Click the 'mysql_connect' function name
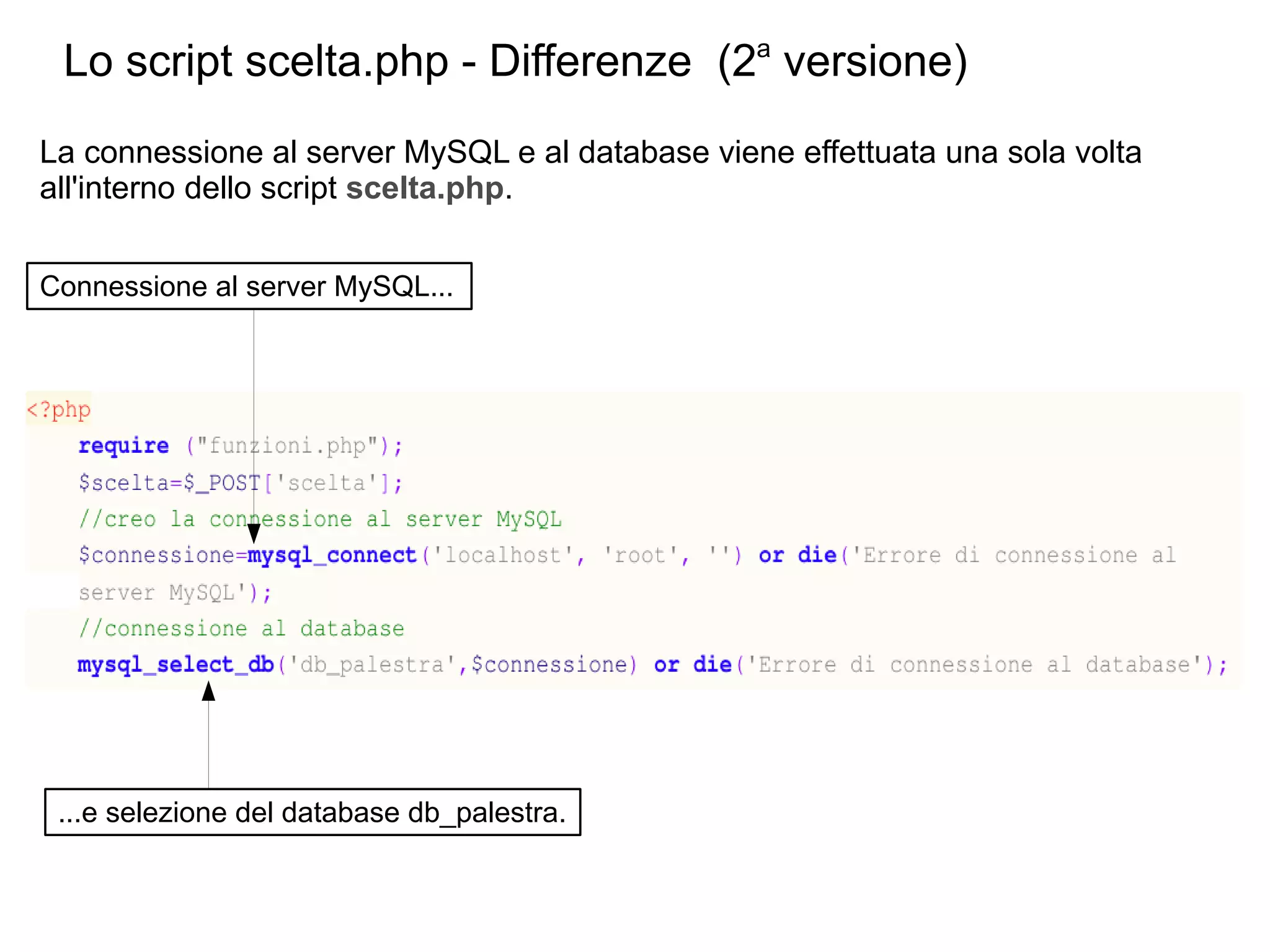The height and width of the screenshot is (952, 1270). point(332,555)
